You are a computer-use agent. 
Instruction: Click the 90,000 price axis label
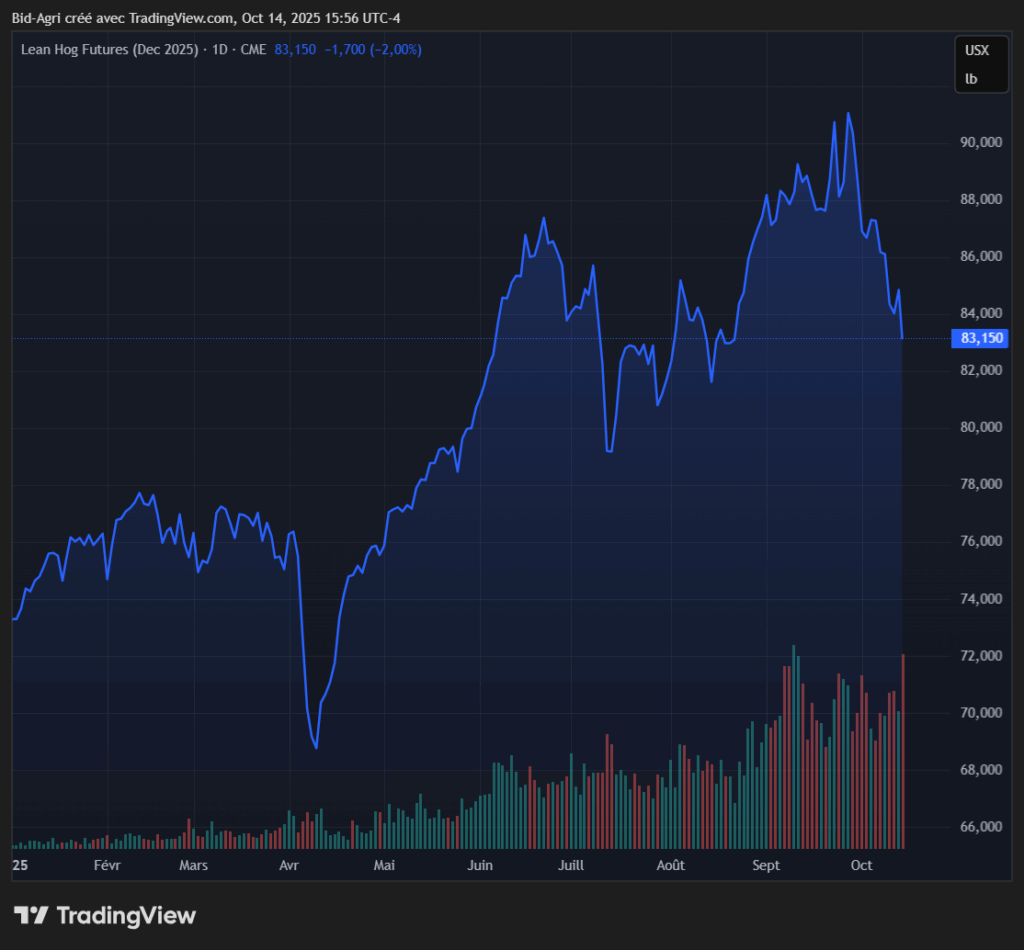coord(980,143)
